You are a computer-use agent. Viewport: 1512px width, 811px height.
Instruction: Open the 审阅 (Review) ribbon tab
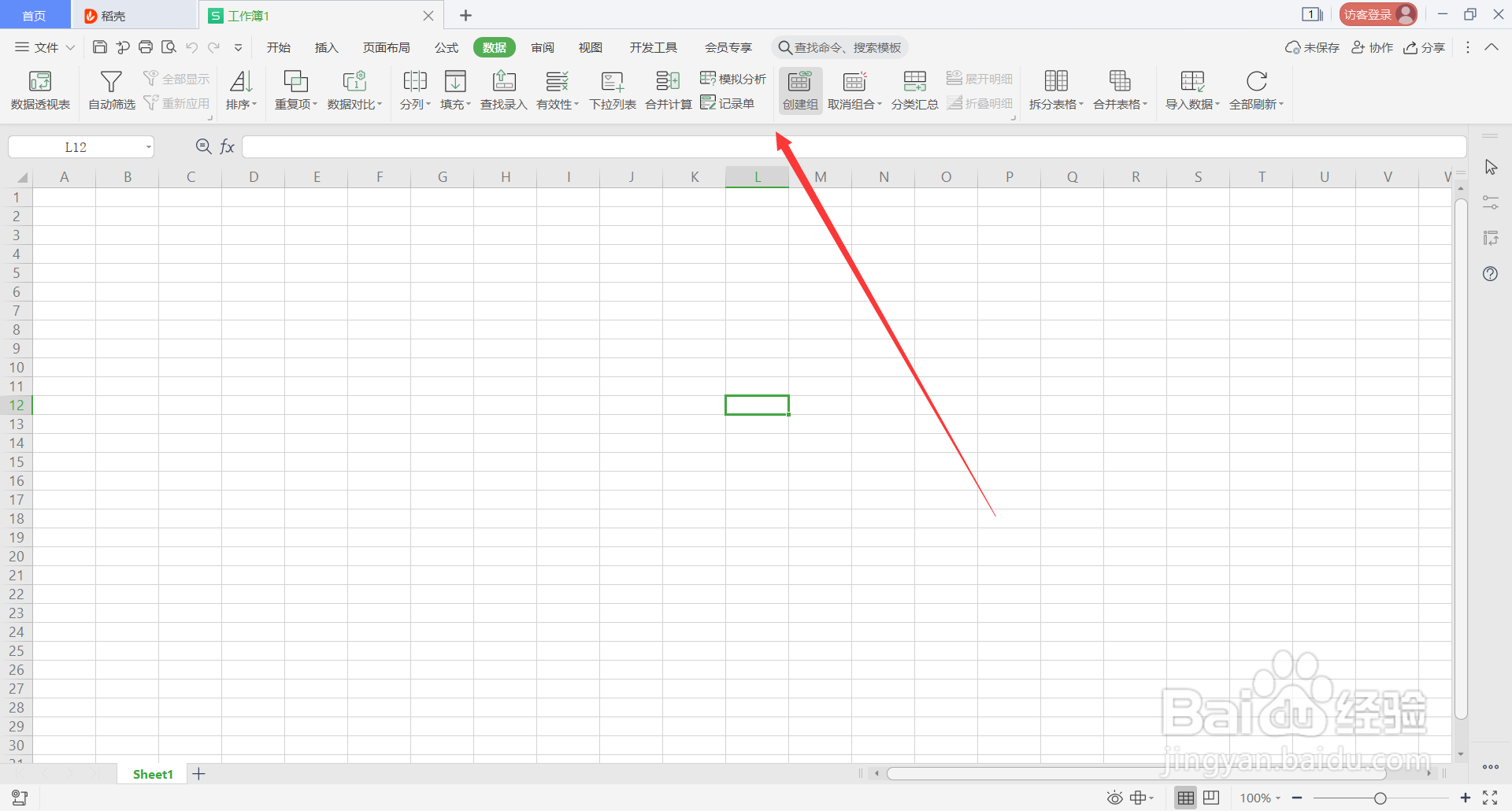tap(543, 47)
